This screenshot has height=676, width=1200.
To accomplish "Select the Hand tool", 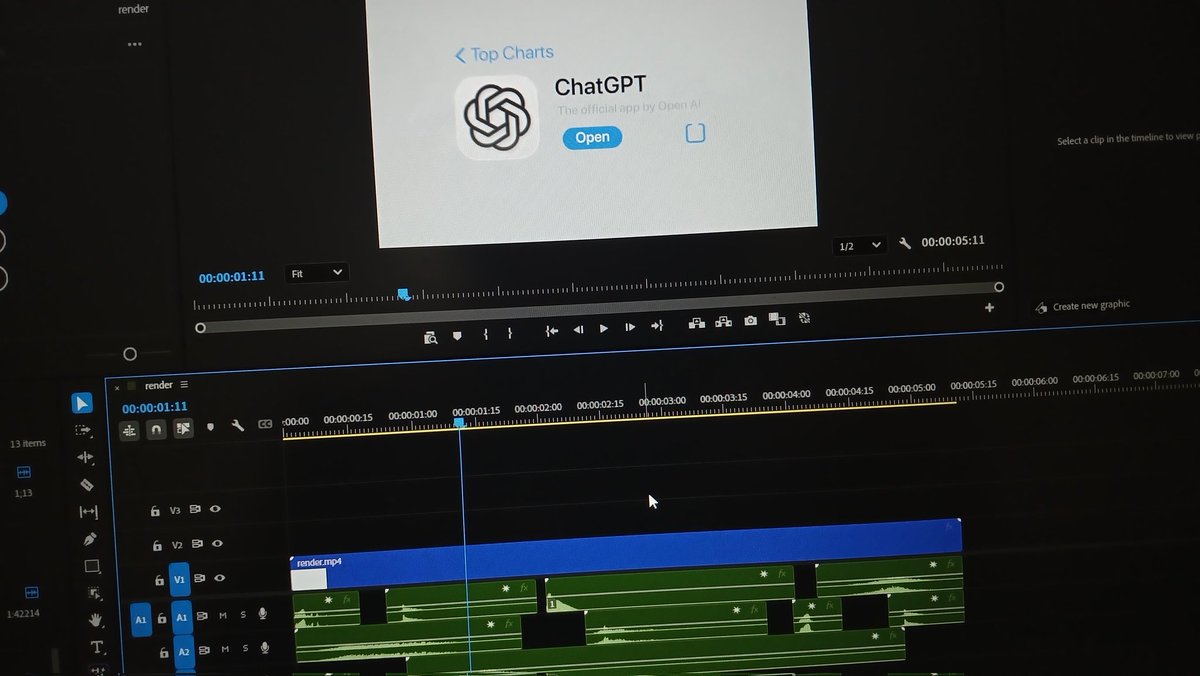I will click(x=95, y=620).
